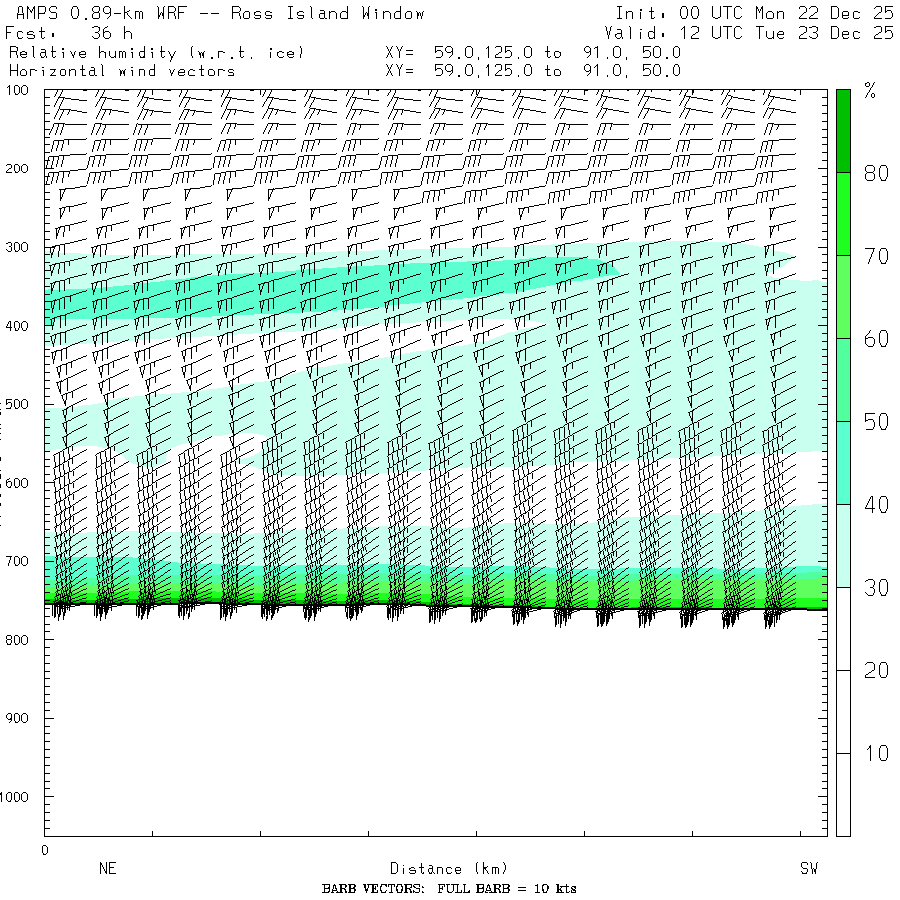Click the Fcst 36 h label
900x900 pixels.
(69, 32)
